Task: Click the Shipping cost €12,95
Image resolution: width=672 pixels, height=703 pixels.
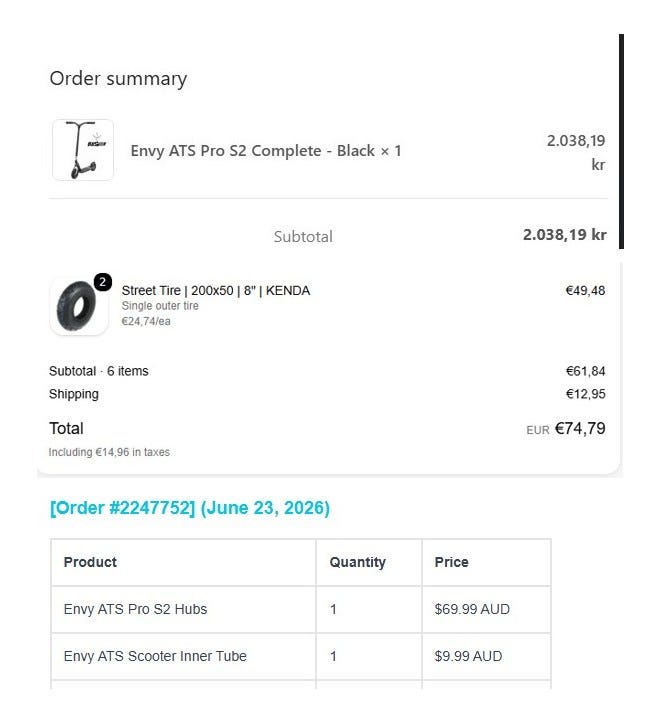Action: 585,394
